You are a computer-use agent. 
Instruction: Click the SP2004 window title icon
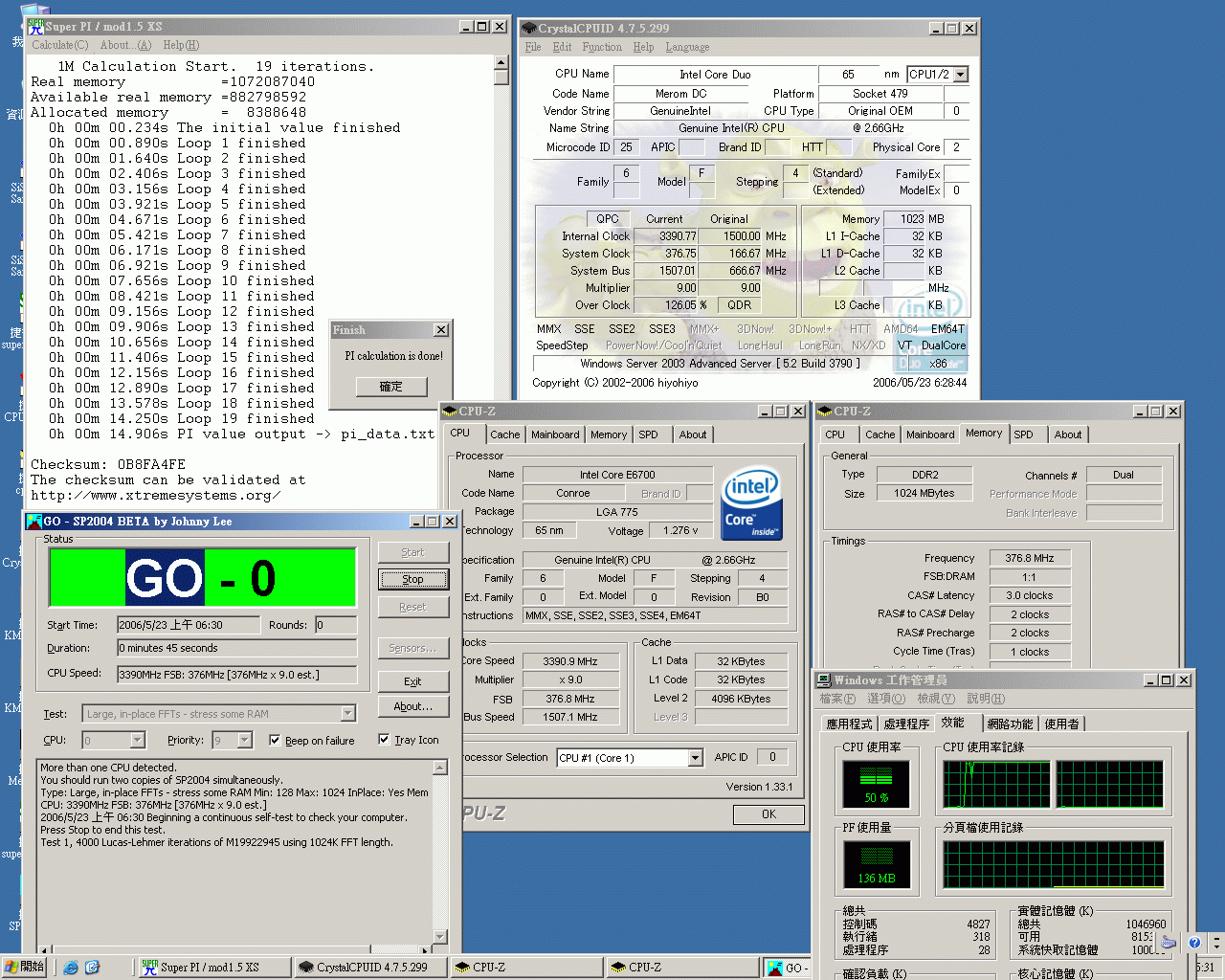pyautogui.click(x=33, y=522)
